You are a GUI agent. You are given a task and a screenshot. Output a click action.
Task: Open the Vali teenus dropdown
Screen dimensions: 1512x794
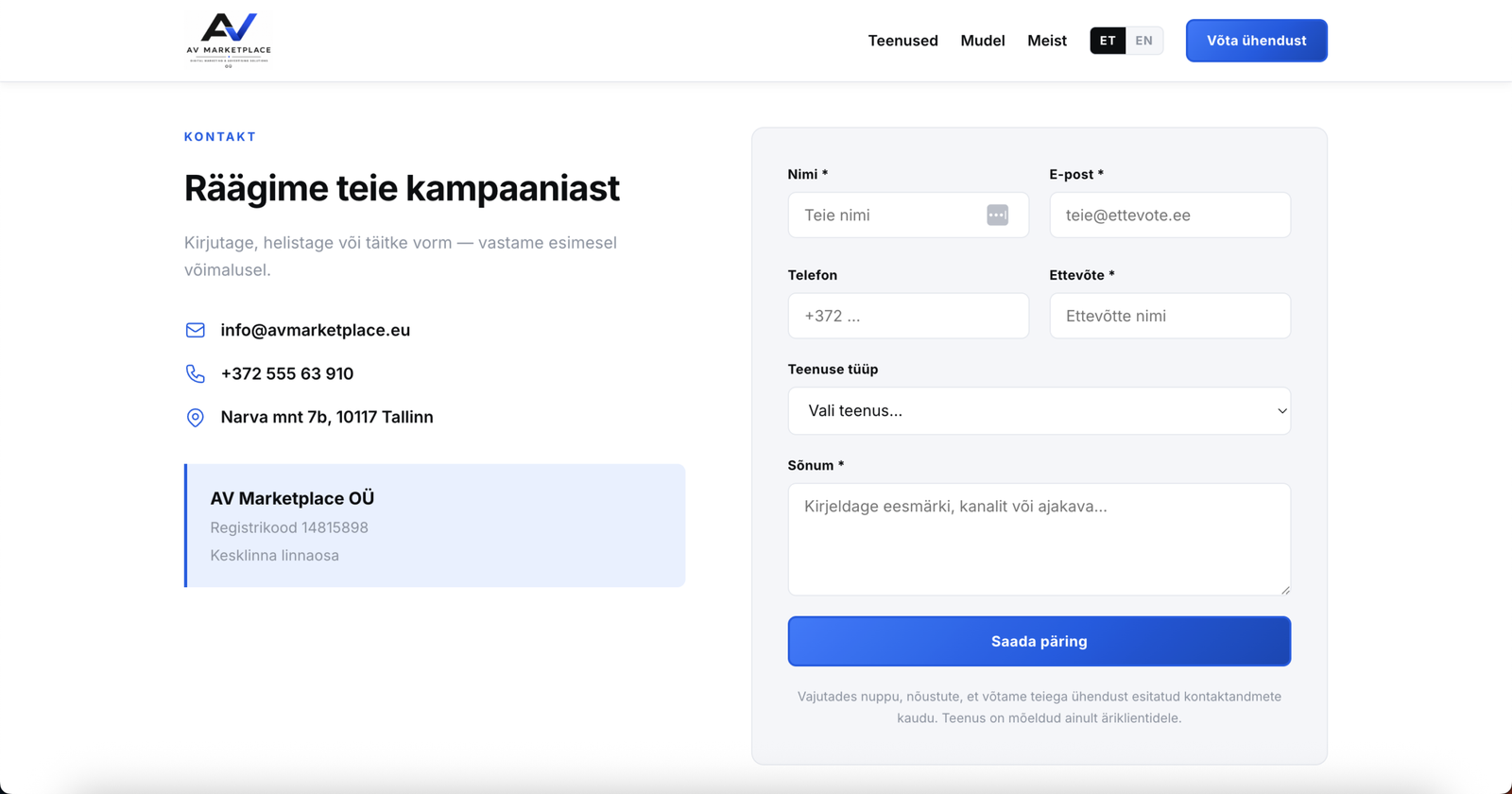(1039, 411)
